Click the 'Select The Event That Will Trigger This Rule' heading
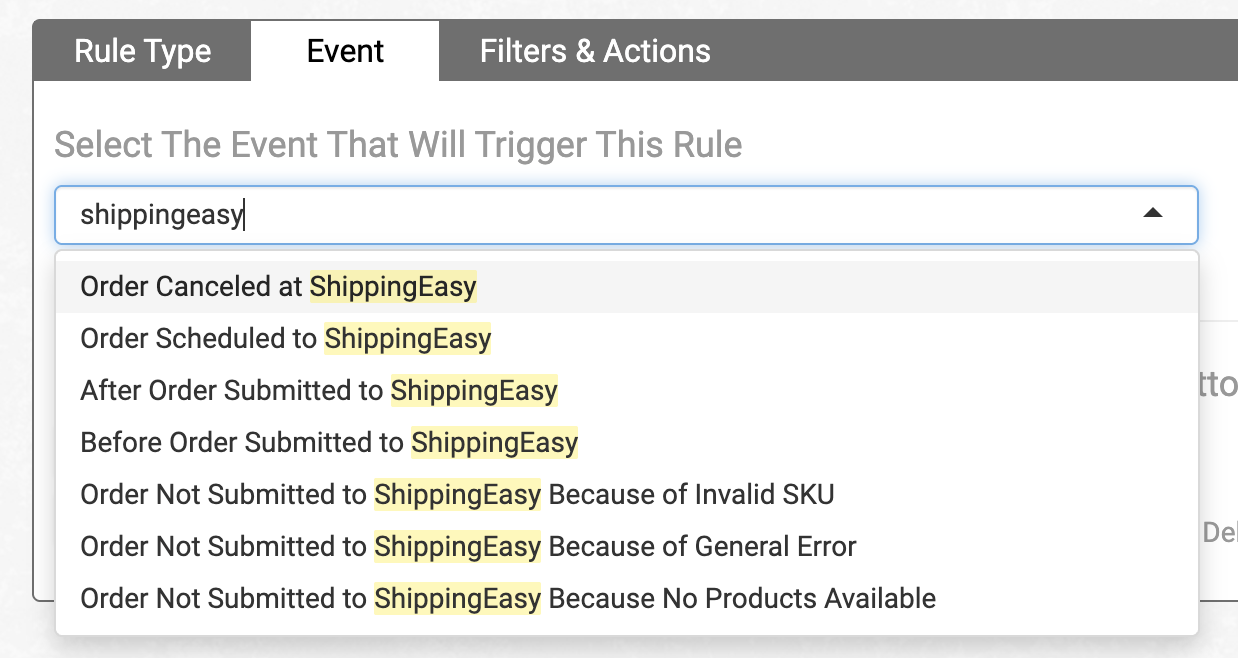Viewport: 1238px width, 658px height. tap(398, 145)
